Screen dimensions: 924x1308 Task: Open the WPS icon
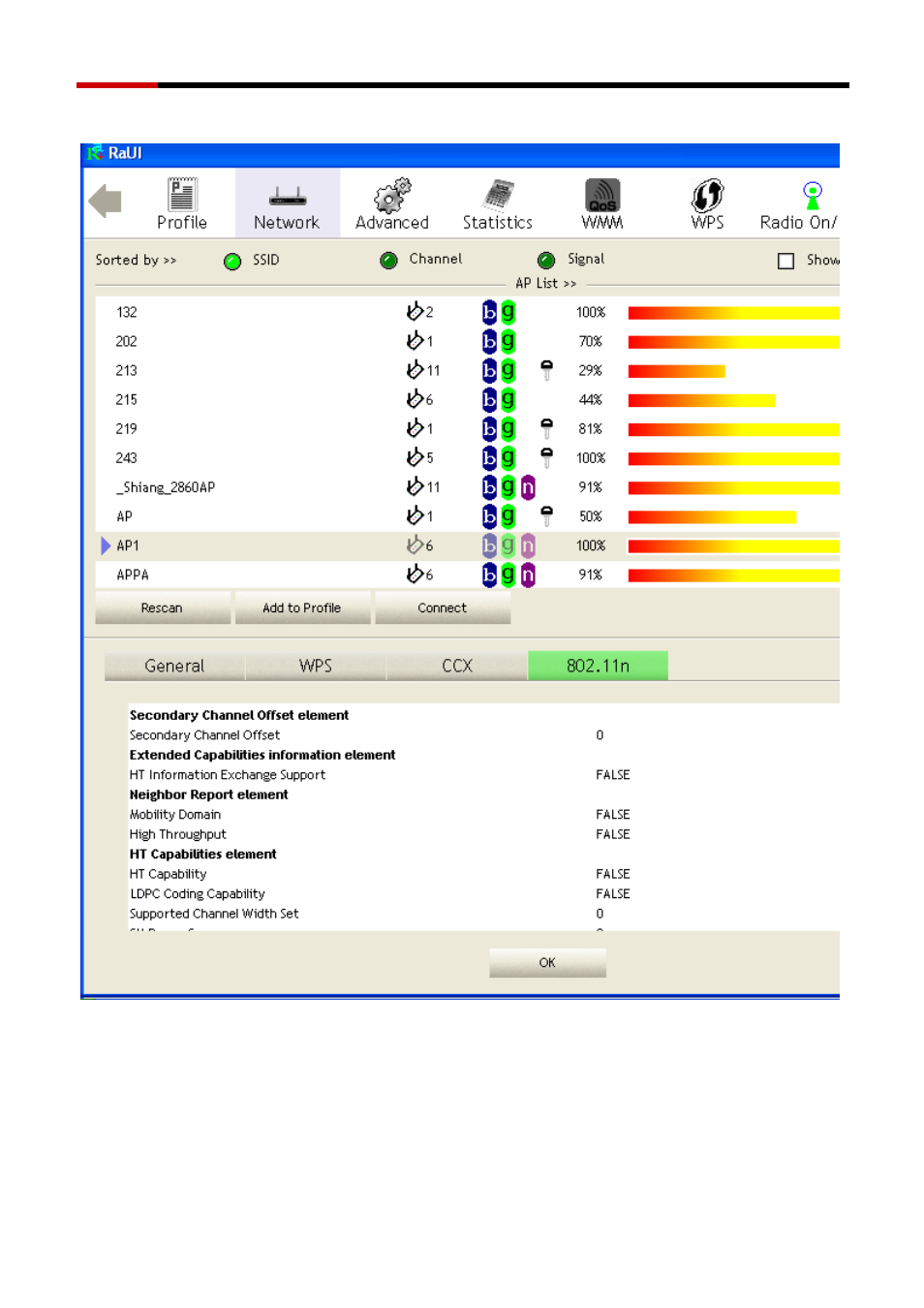tap(708, 195)
